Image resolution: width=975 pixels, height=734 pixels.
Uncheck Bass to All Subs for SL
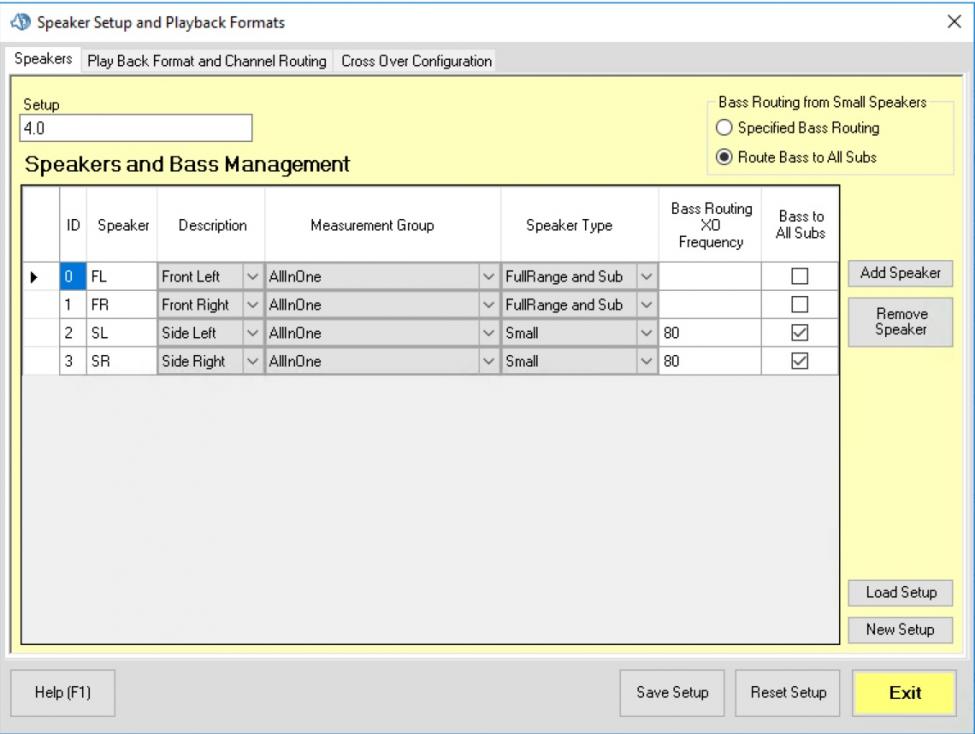coord(799,333)
